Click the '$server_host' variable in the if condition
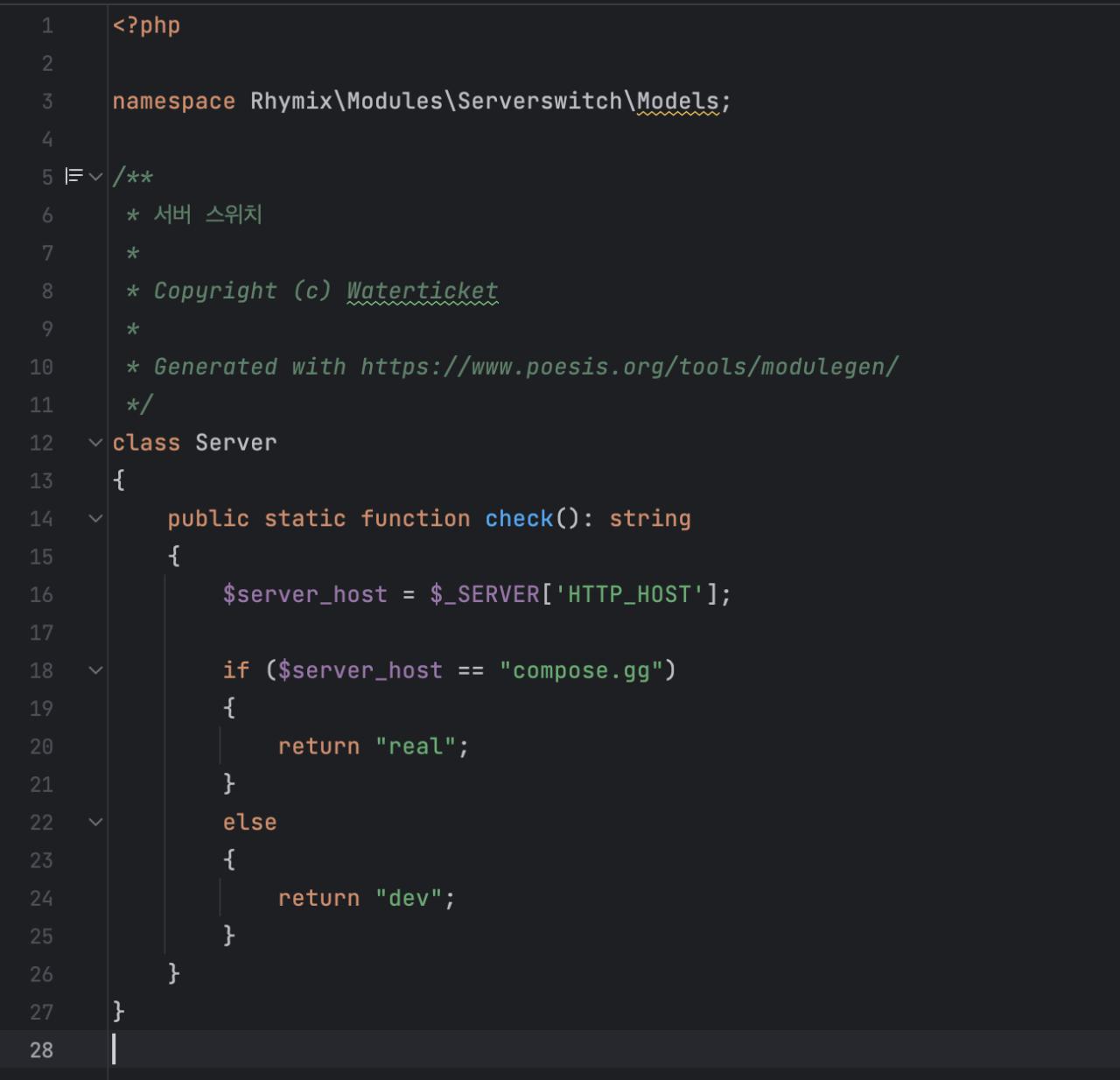 360,670
